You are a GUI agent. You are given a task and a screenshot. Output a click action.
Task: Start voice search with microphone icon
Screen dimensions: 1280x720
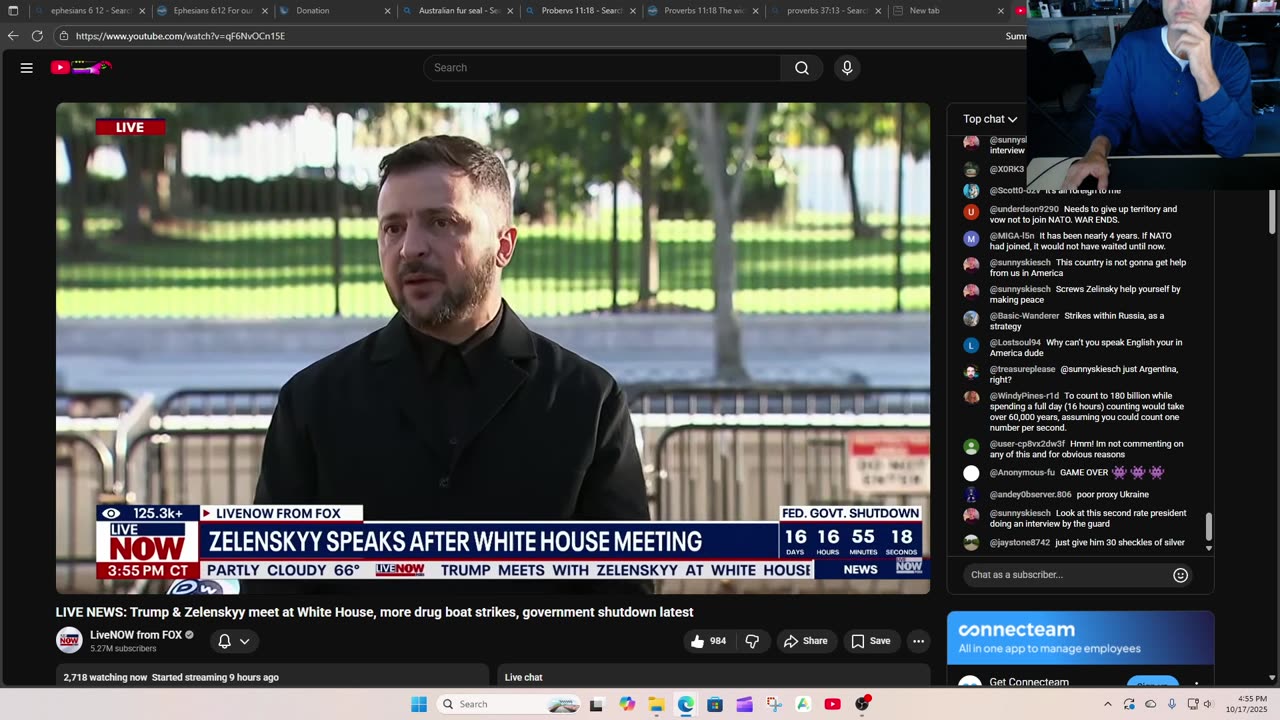847,68
